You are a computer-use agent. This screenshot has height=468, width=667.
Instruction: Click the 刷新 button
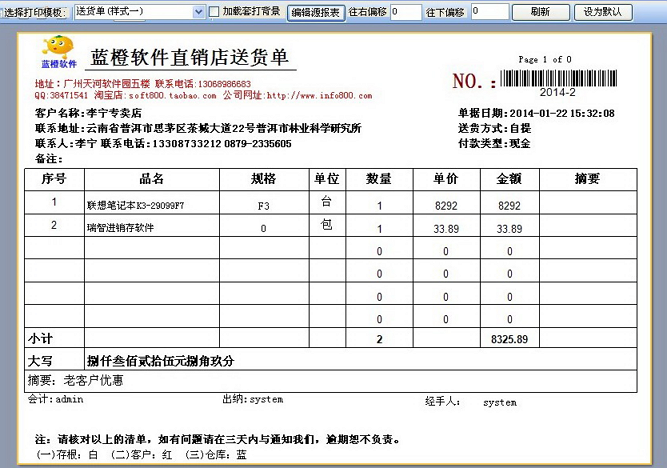(x=540, y=12)
